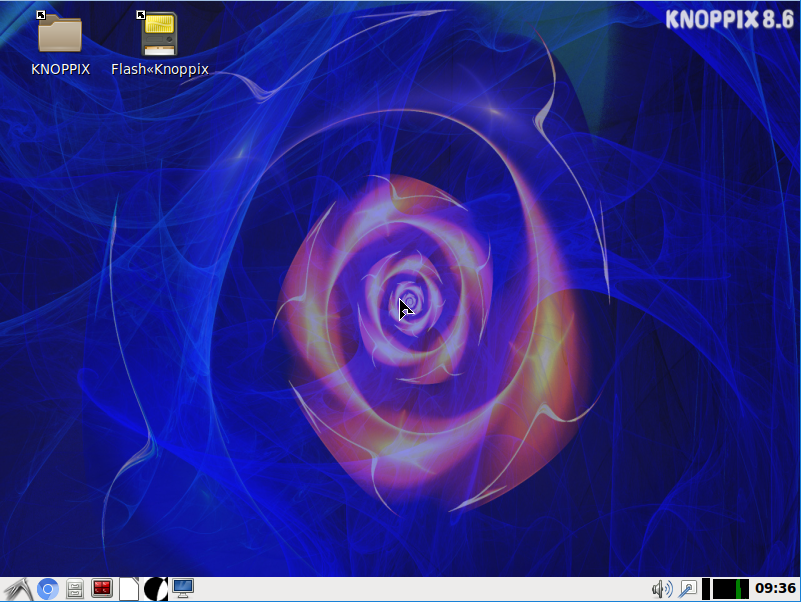
Task: Click the narrow black monitor bar
Action: point(706,589)
